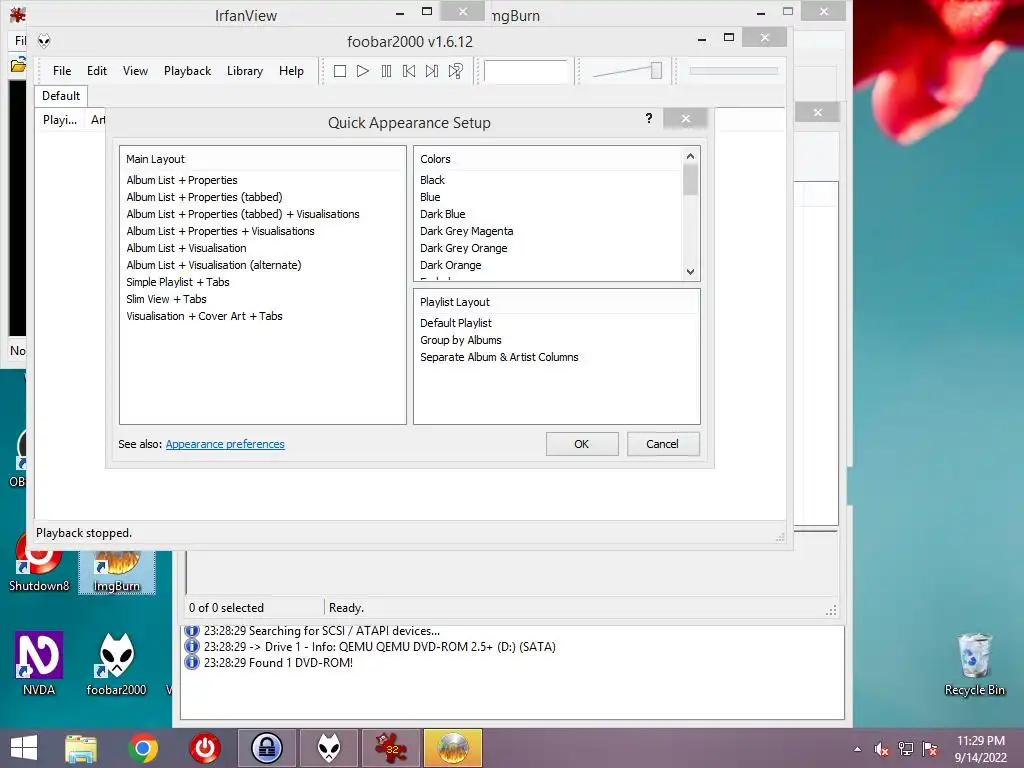Click the red power icon on the taskbar
Image resolution: width=1024 pixels, height=768 pixels.
[204, 748]
